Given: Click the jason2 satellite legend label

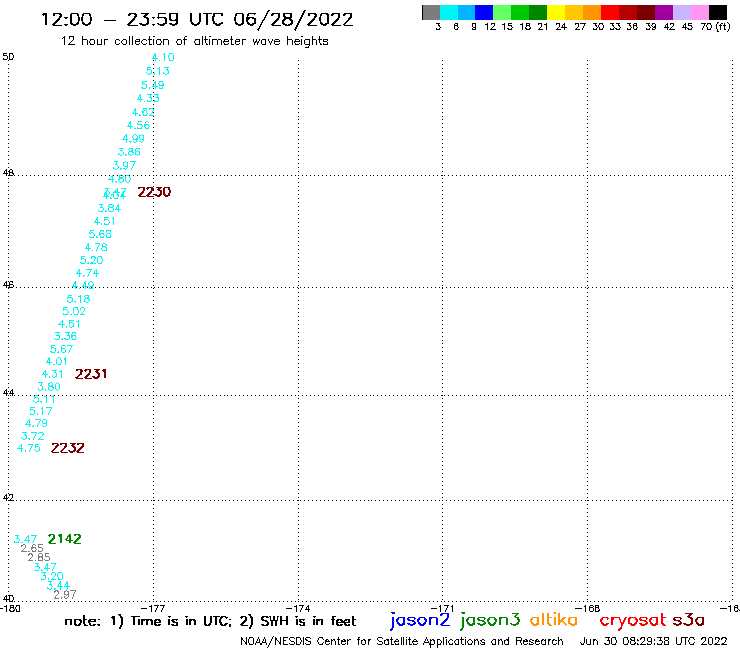Looking at the screenshot, I should click(x=420, y=620).
